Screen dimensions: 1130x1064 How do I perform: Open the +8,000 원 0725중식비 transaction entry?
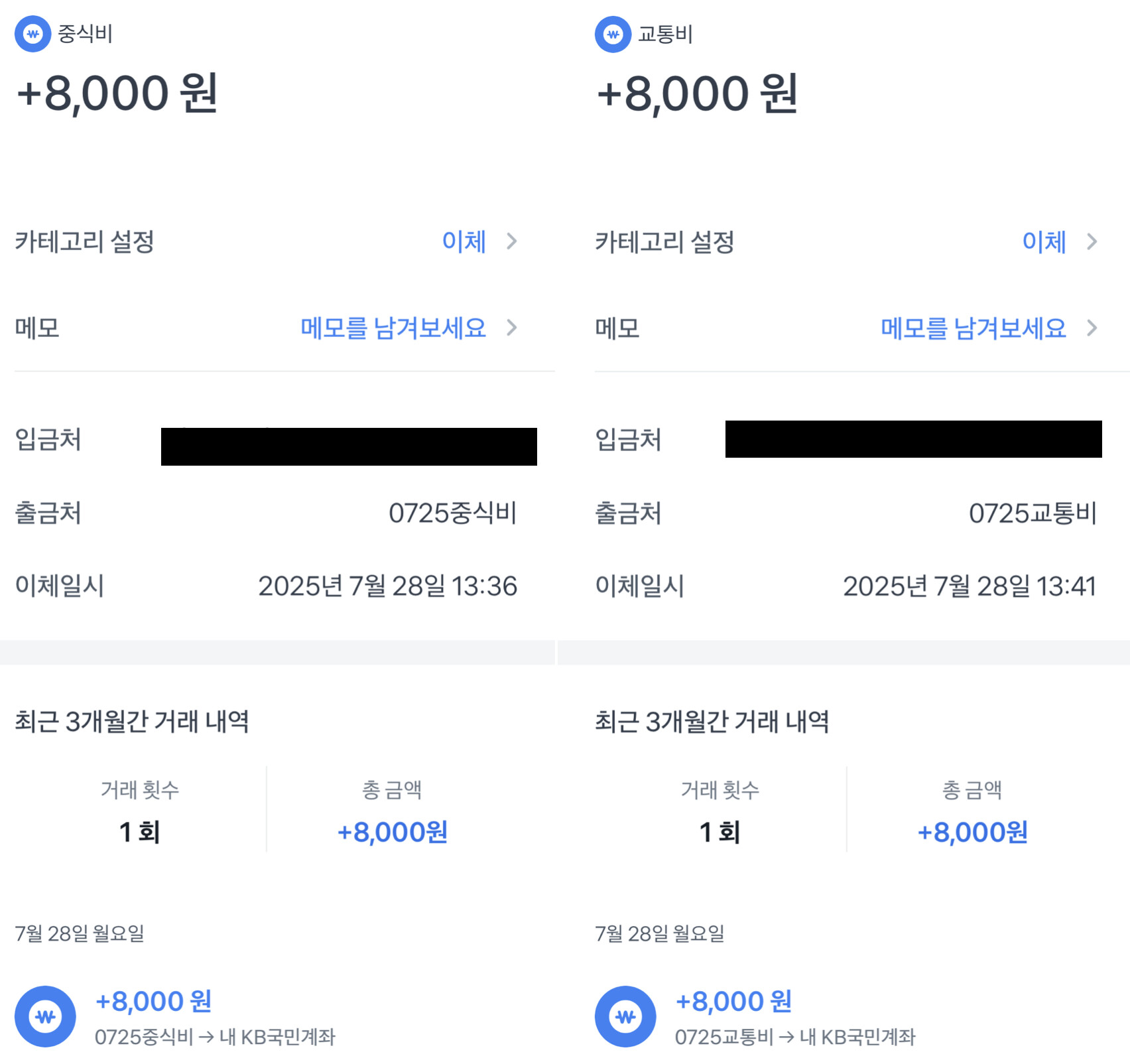pos(279,1017)
